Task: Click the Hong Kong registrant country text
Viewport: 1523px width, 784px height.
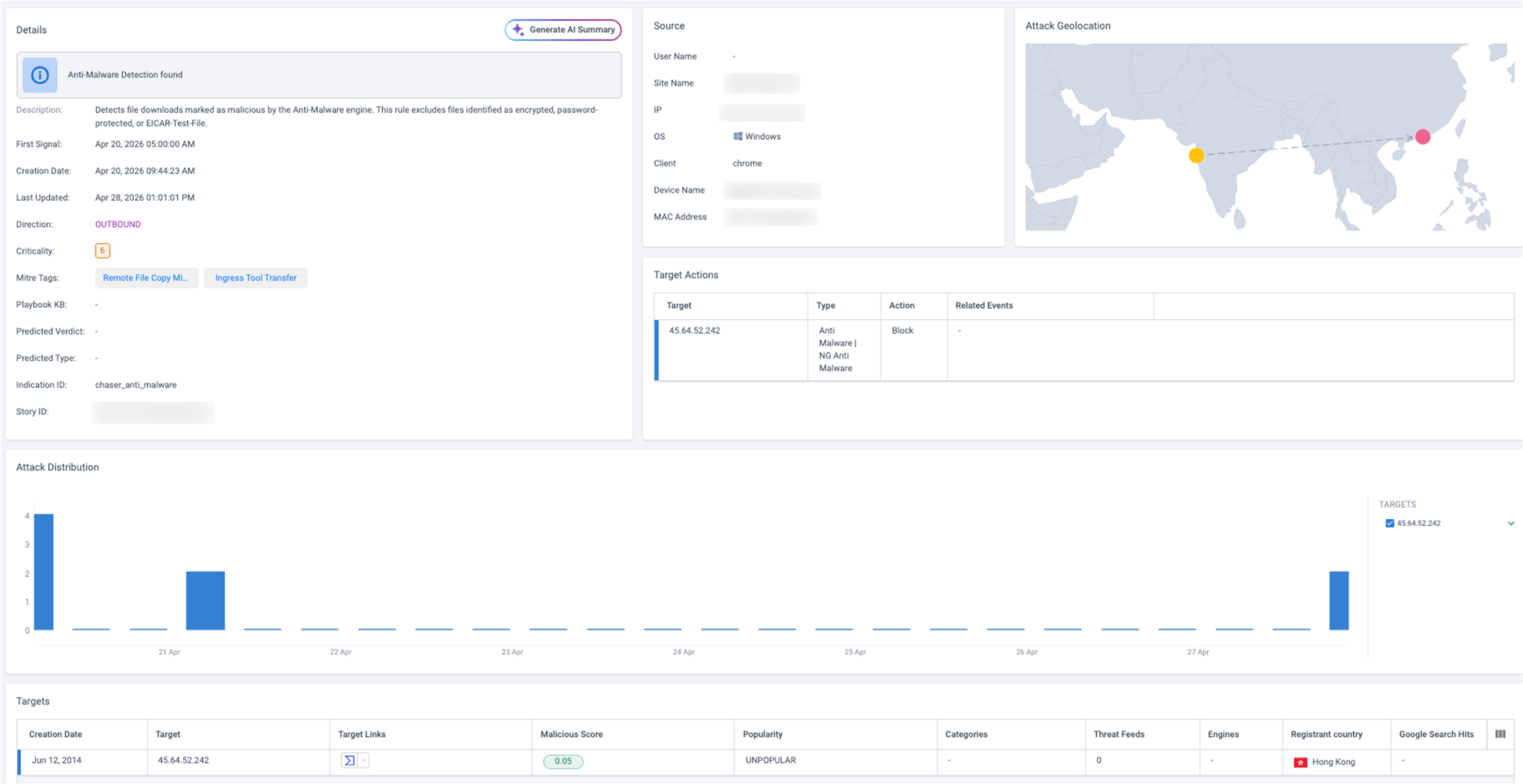Action: (x=1333, y=762)
